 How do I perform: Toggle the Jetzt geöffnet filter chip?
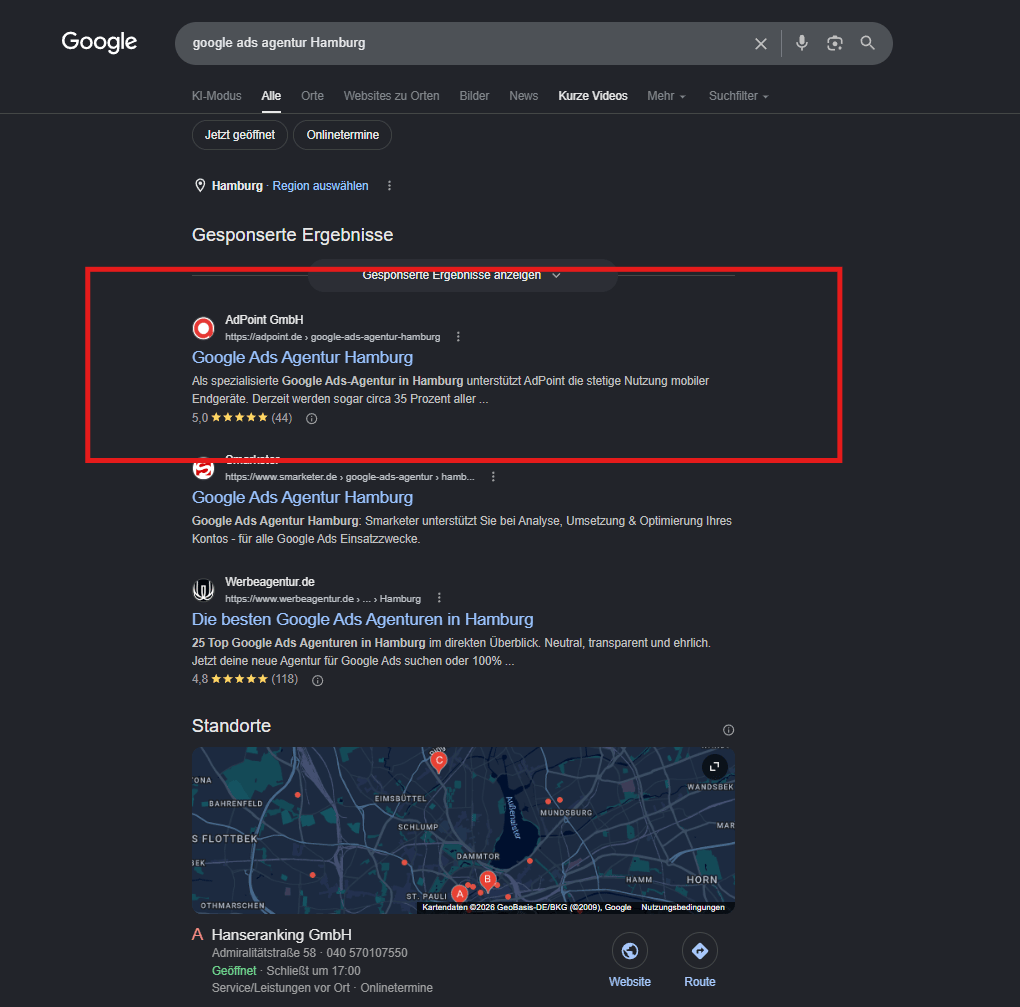[x=239, y=135]
